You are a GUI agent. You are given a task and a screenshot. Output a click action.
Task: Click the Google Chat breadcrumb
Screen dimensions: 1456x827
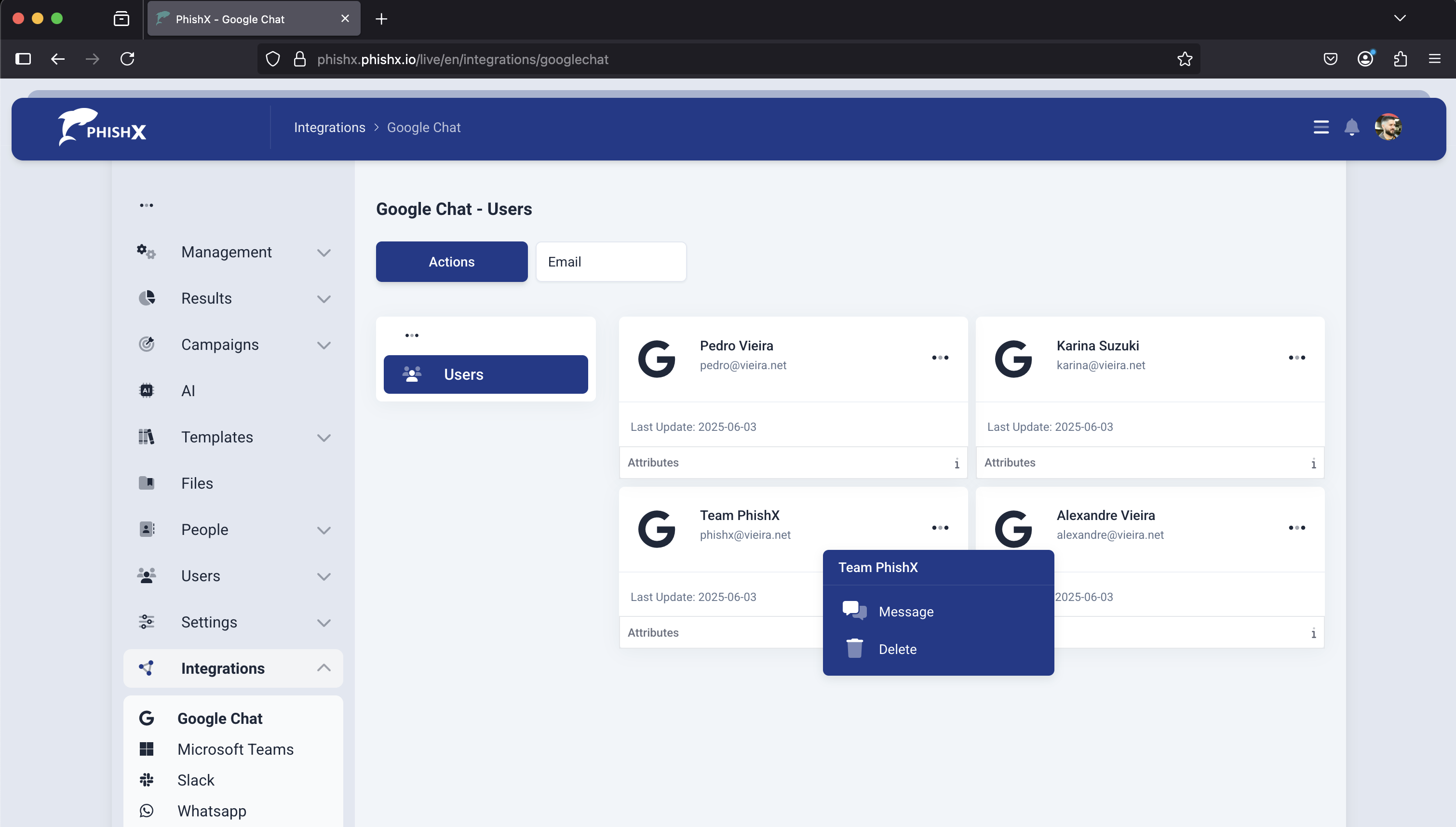[424, 127]
